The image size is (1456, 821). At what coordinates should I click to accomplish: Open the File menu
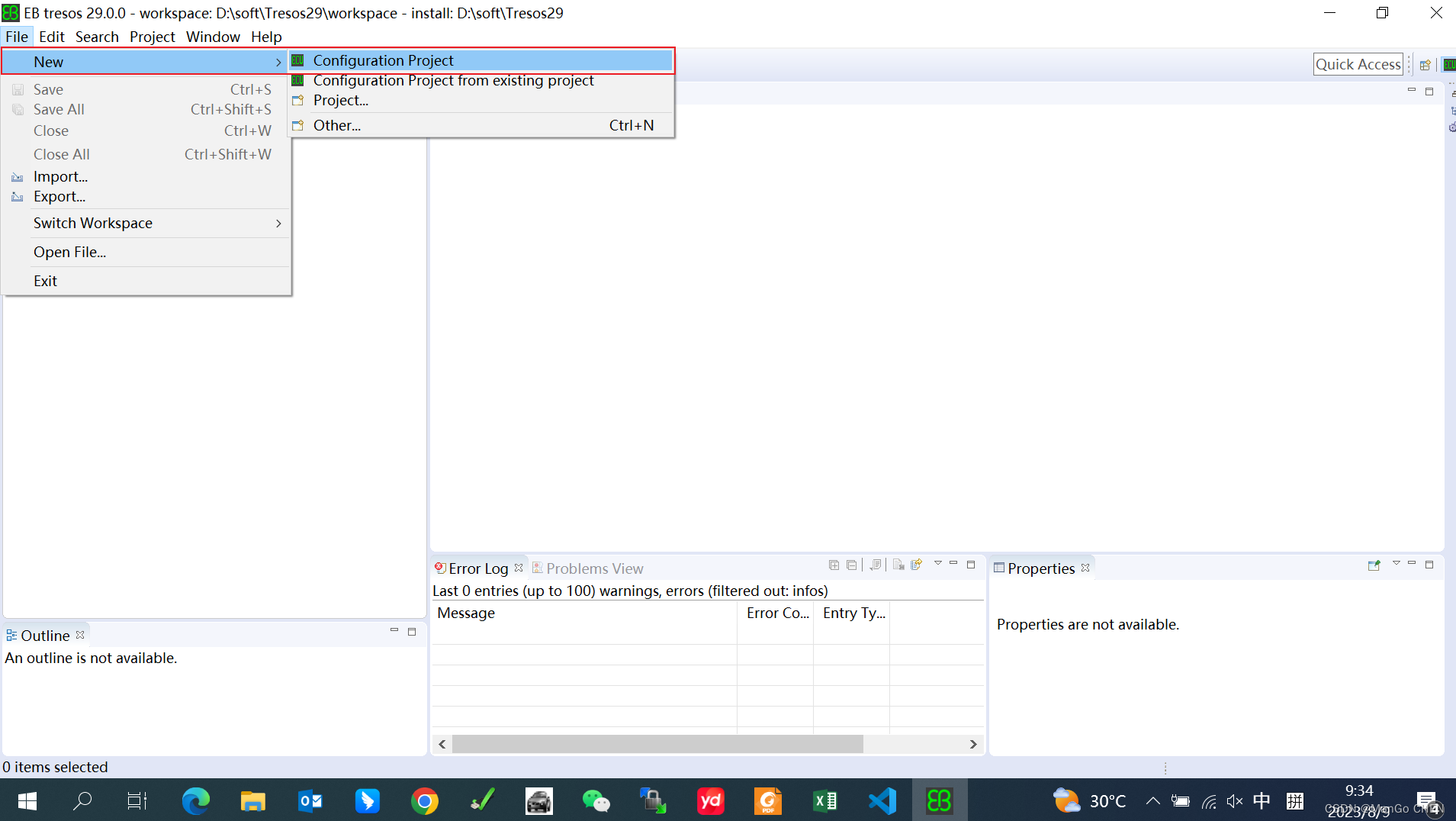point(17,37)
